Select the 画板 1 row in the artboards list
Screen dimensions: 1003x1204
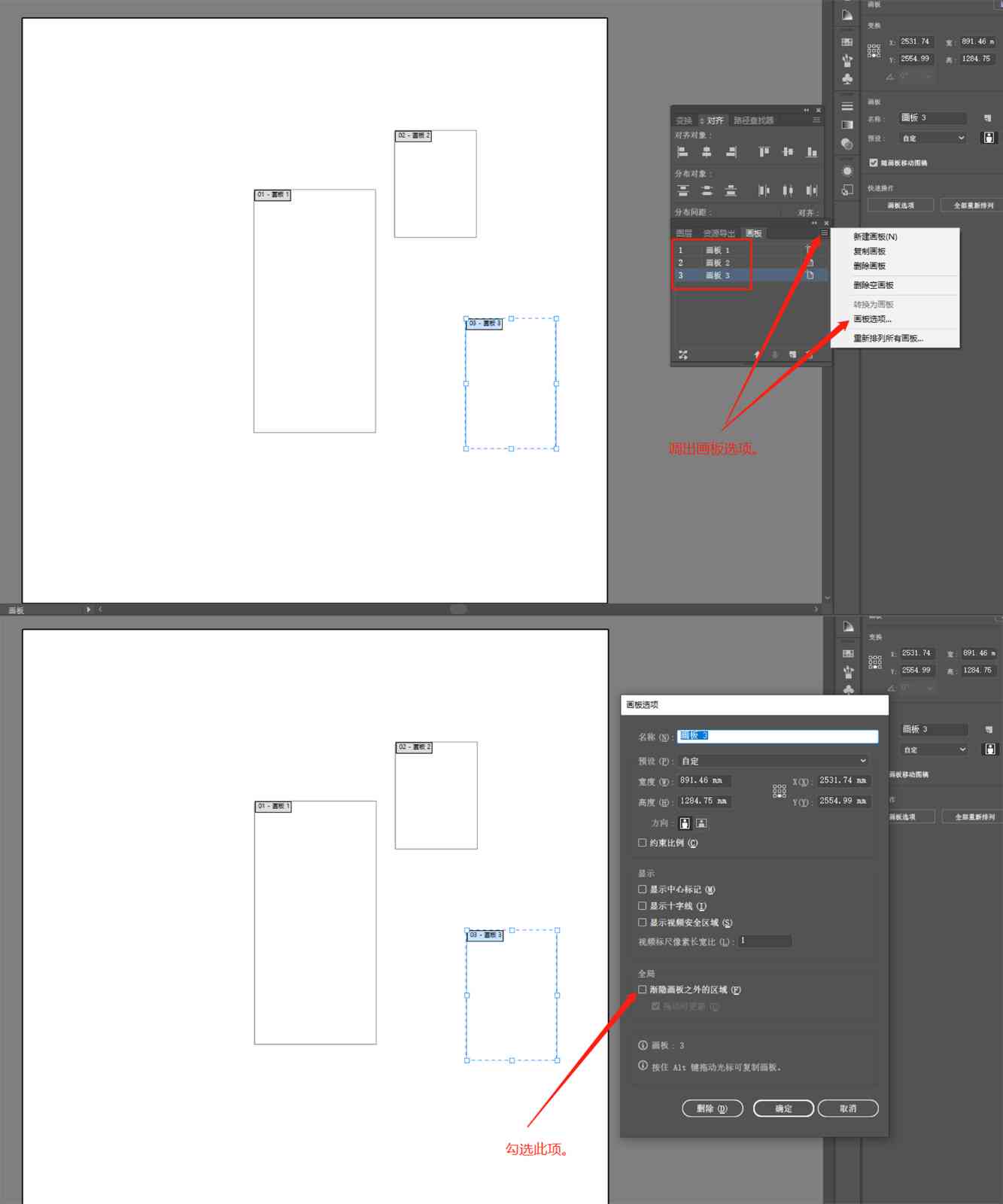coord(749,250)
